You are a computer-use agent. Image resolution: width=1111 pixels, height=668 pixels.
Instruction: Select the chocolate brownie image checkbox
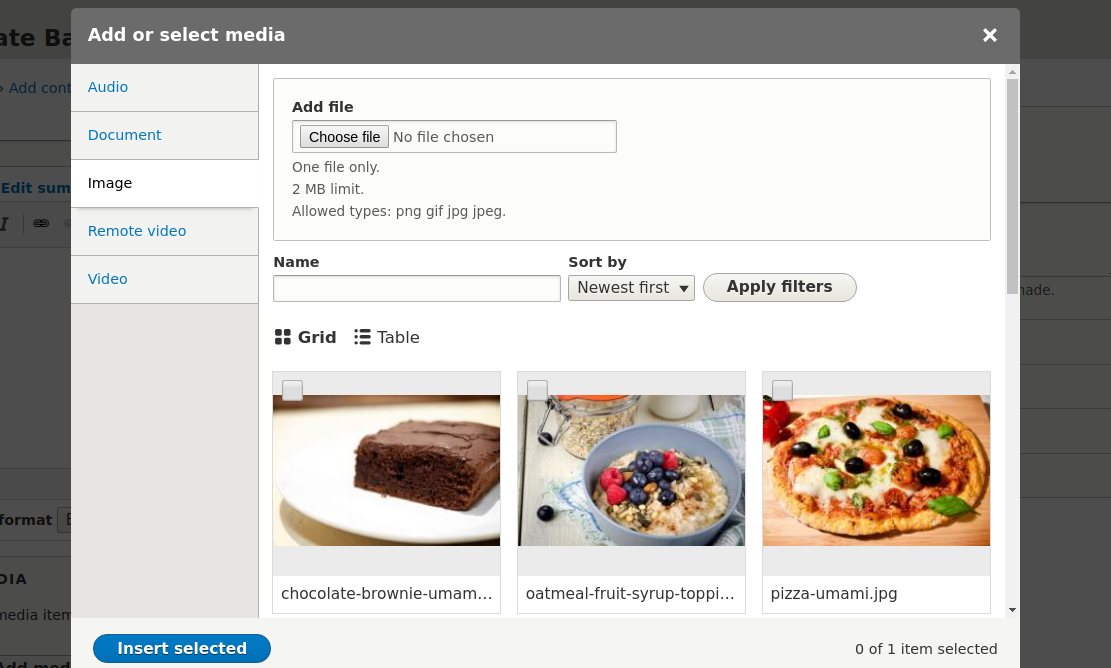pyautogui.click(x=292, y=390)
